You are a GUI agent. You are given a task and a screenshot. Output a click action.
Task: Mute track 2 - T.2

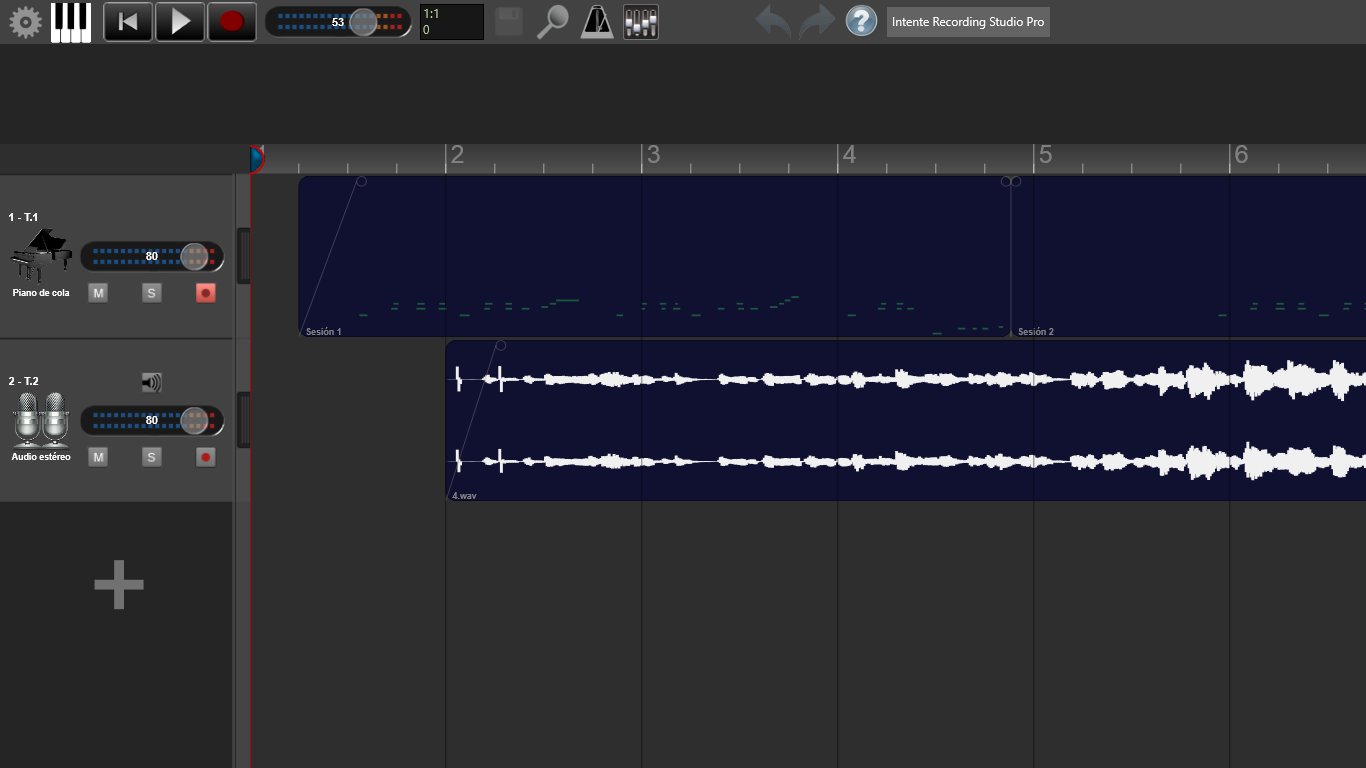click(x=98, y=457)
